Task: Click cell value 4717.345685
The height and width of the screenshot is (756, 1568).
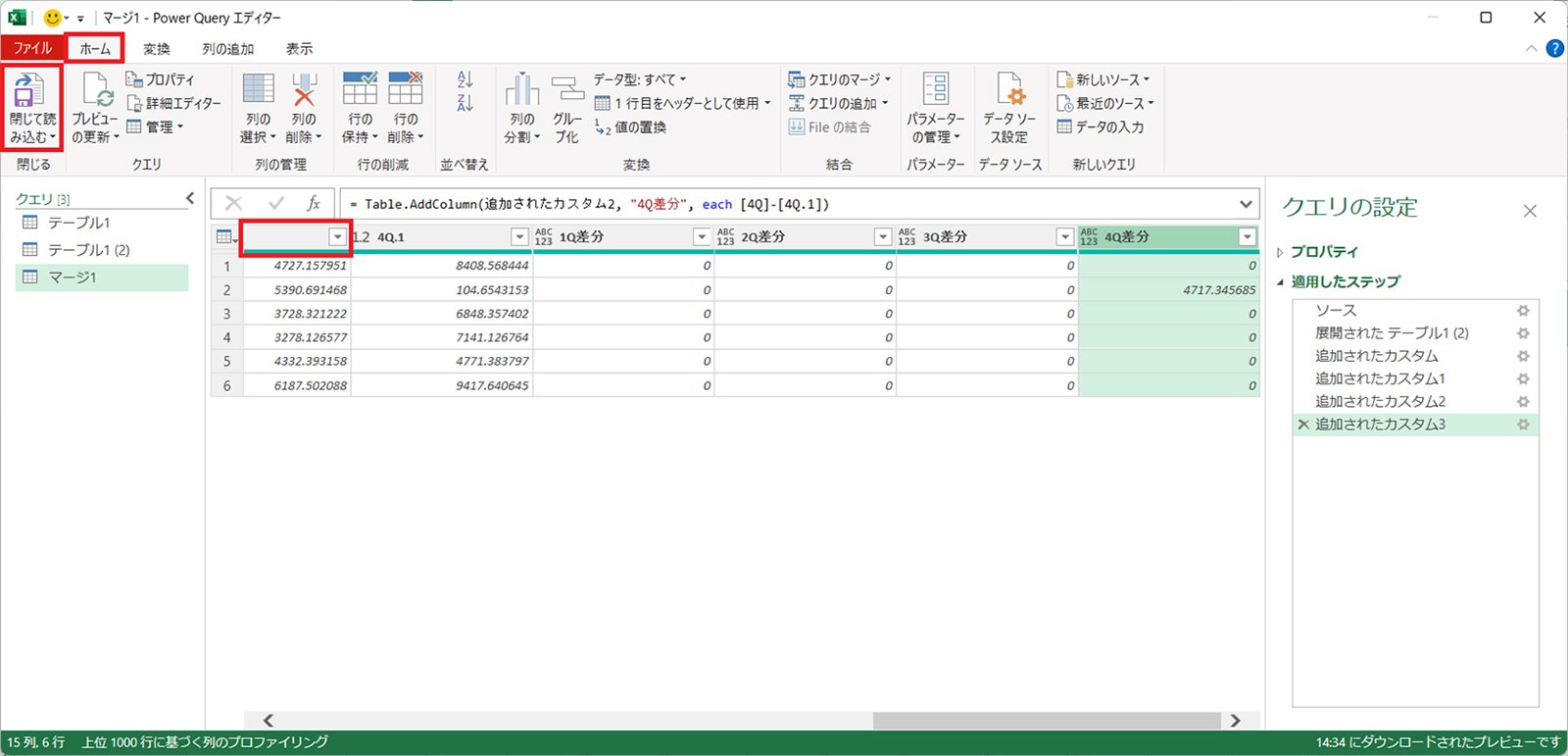Action: point(1218,290)
